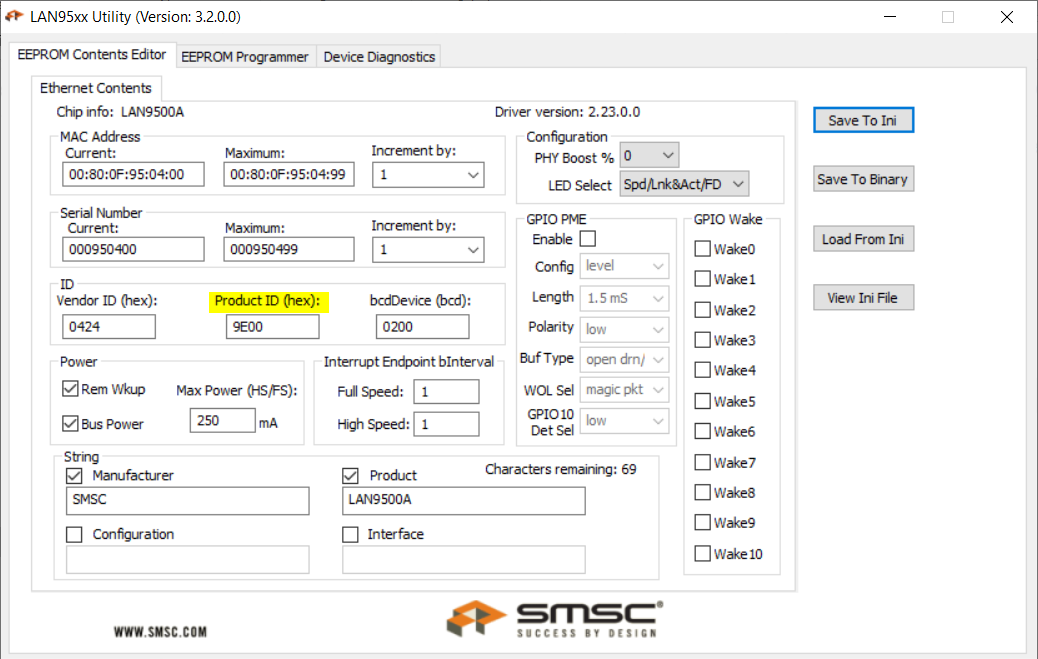Open the www.smsc.com link
1038x659 pixels.
coord(160,632)
